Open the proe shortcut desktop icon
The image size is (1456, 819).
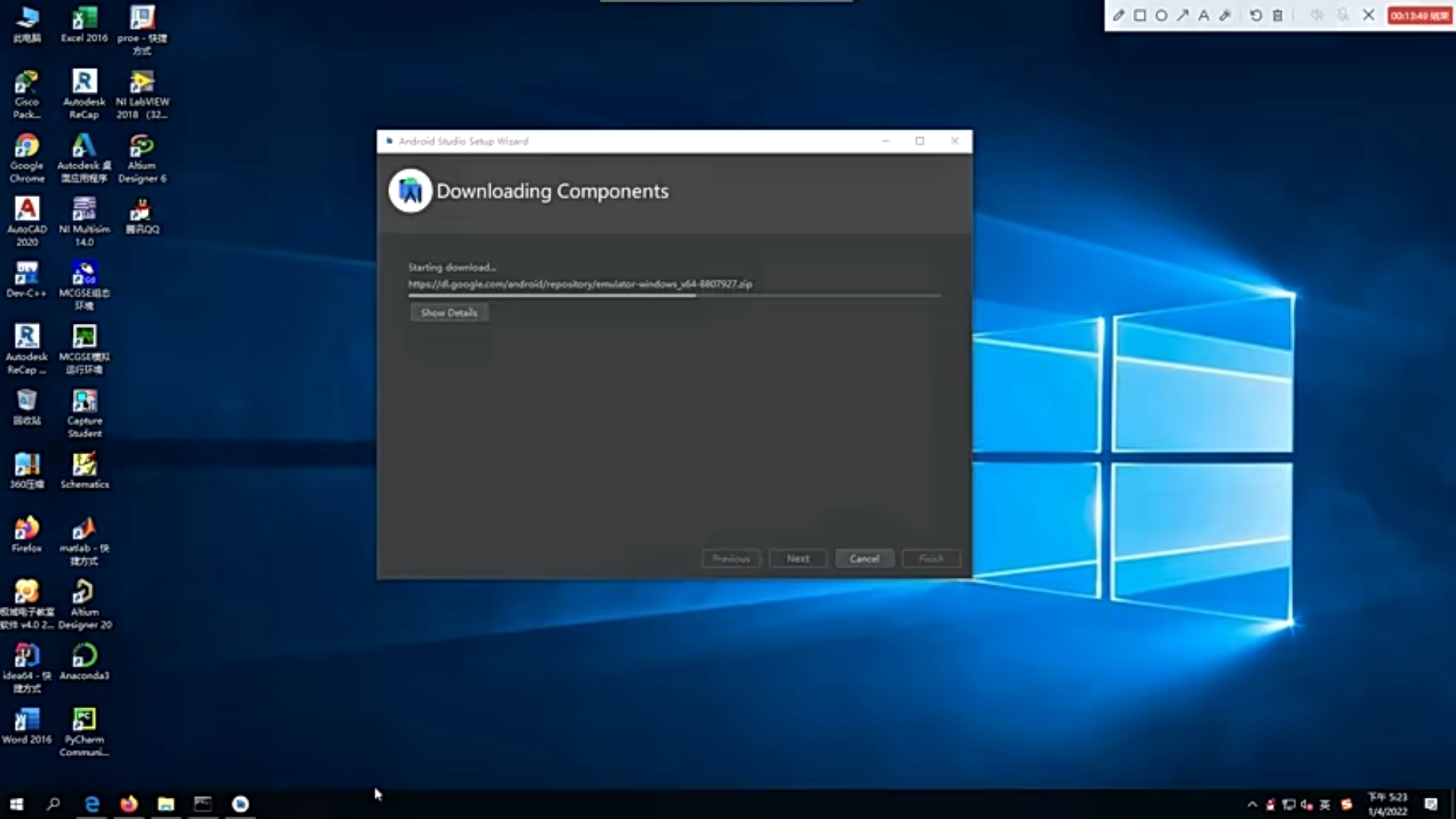point(142,30)
